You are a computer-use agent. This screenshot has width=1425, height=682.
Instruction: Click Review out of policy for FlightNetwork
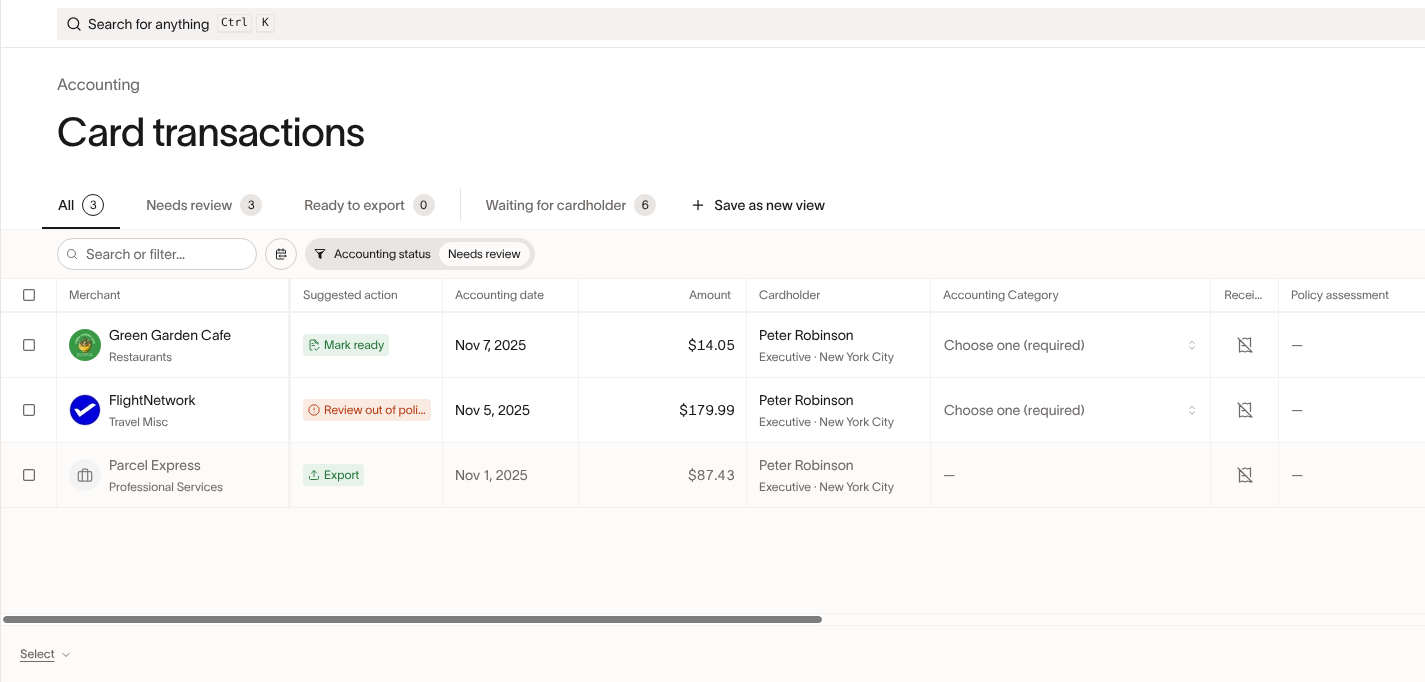367,410
